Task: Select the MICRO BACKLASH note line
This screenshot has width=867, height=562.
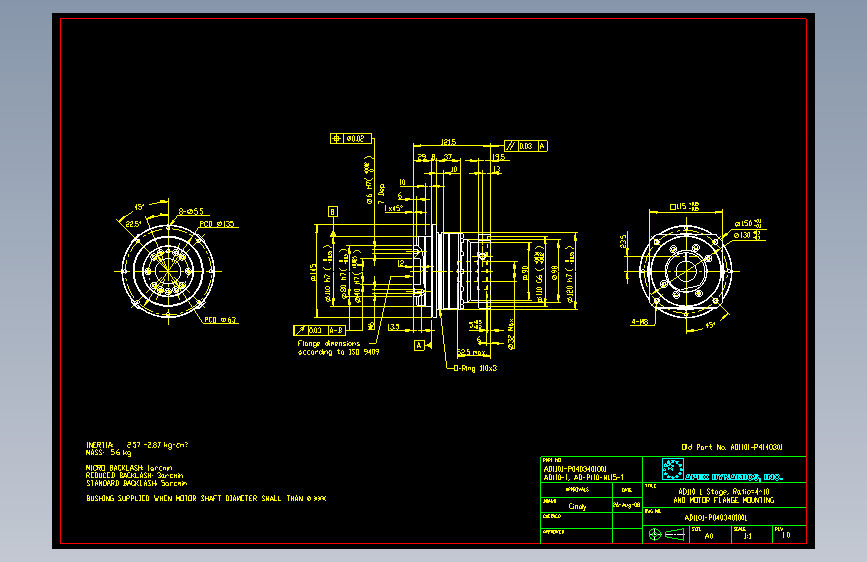Action: (129, 468)
